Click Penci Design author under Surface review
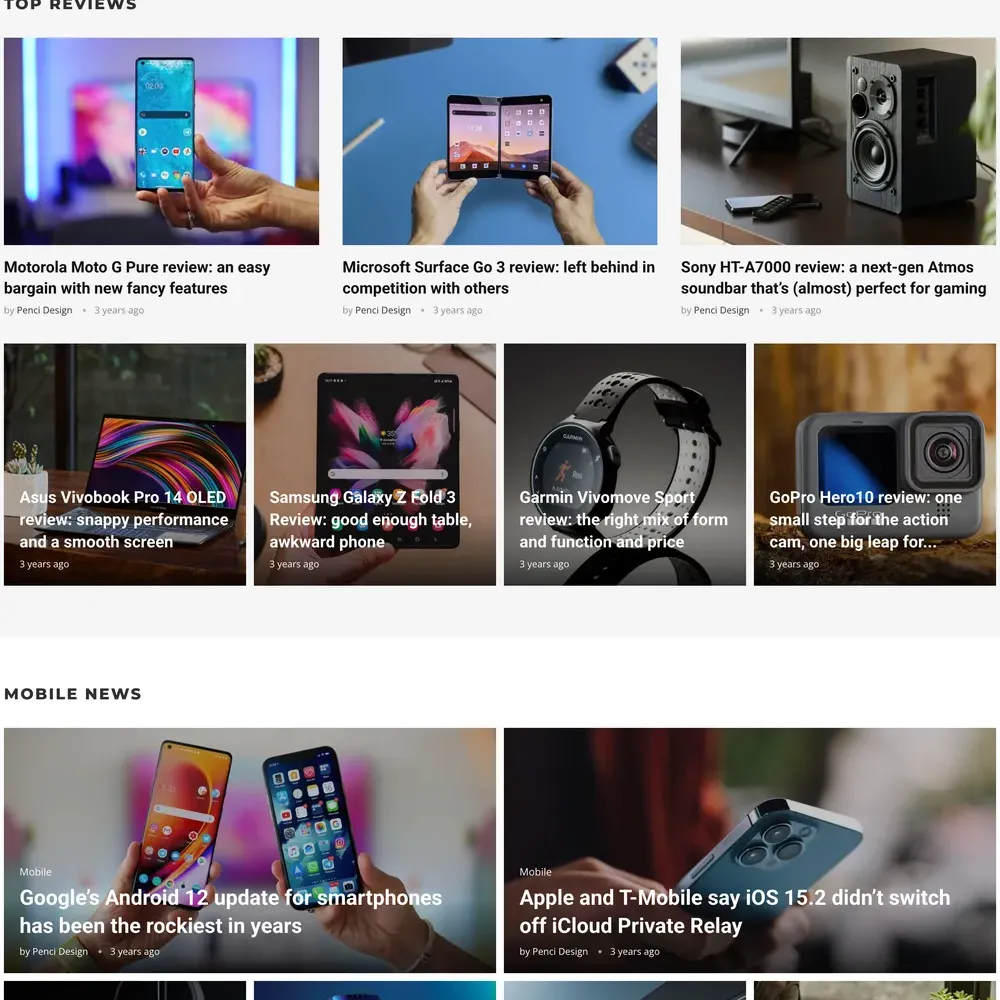Image resolution: width=1000 pixels, height=1000 pixels. [x=383, y=310]
